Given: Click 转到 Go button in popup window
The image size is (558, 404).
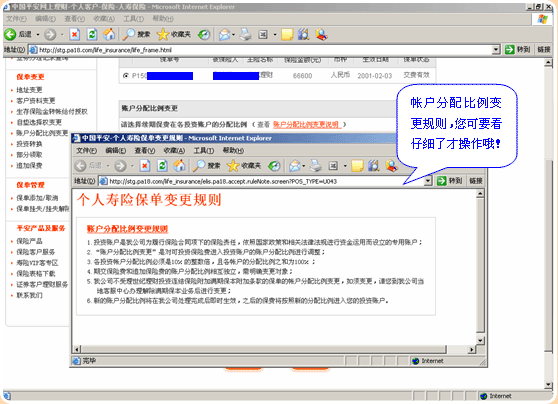Looking at the screenshot, I should 450,181.
